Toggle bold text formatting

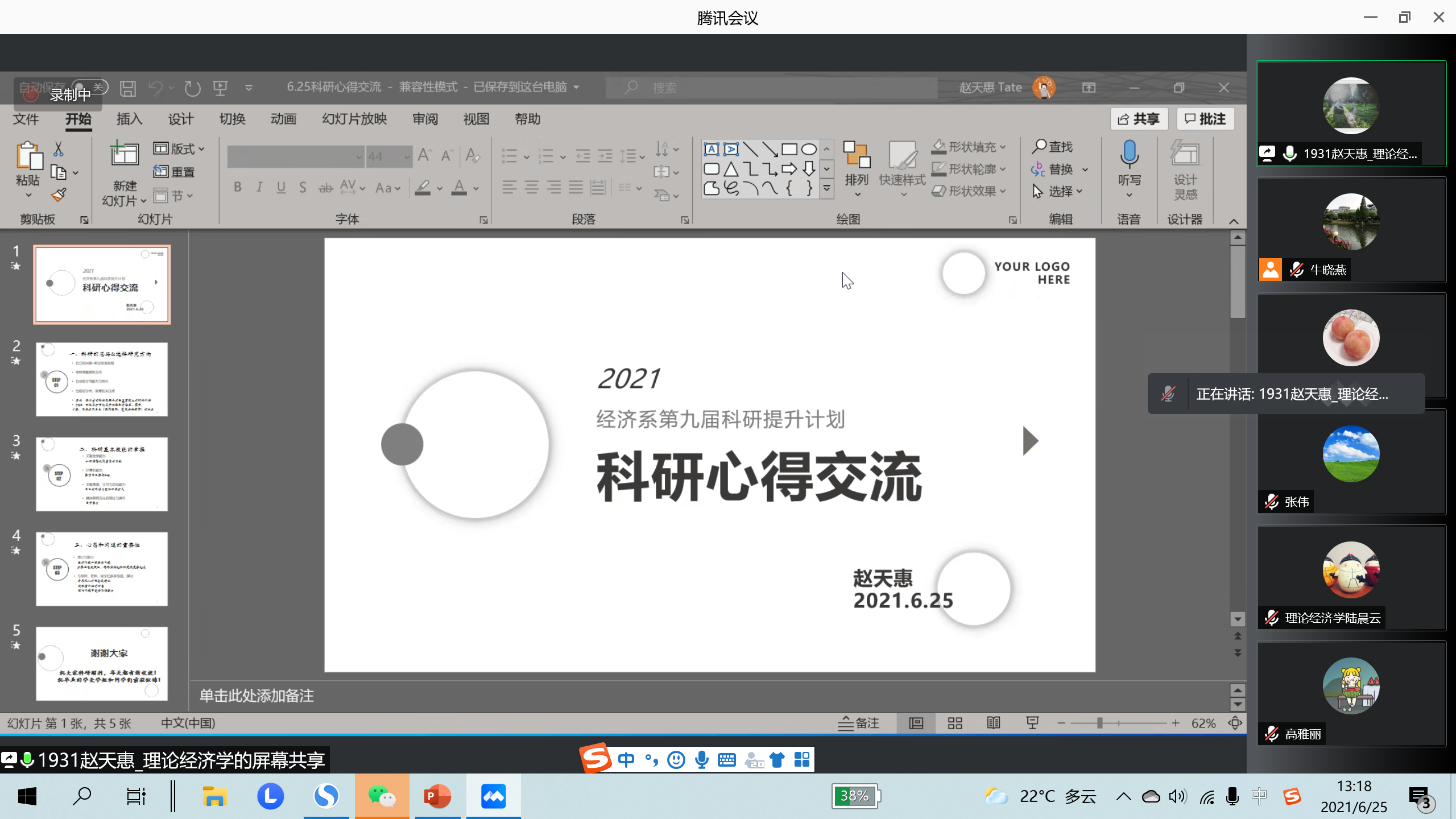point(238,187)
